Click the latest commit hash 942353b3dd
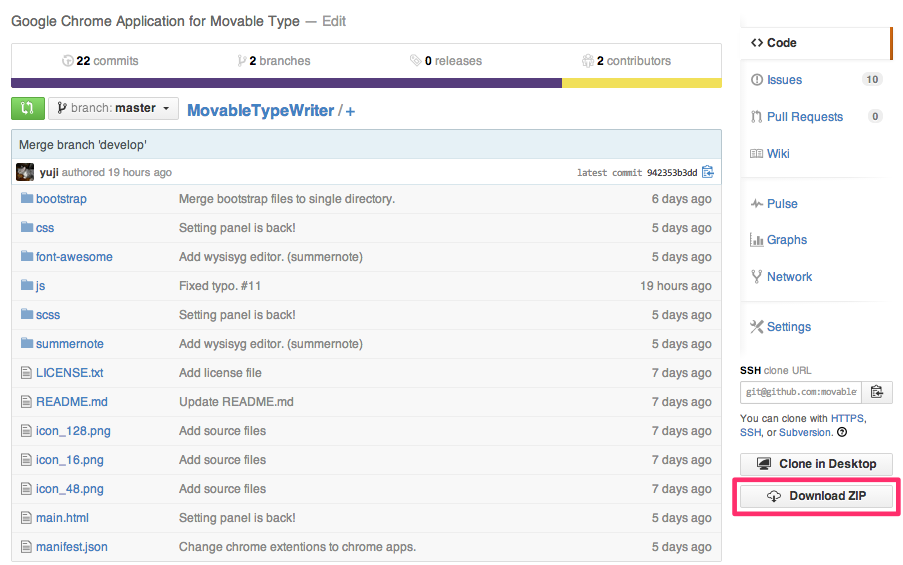Image resolution: width=903 pixels, height=565 pixels. point(671,173)
